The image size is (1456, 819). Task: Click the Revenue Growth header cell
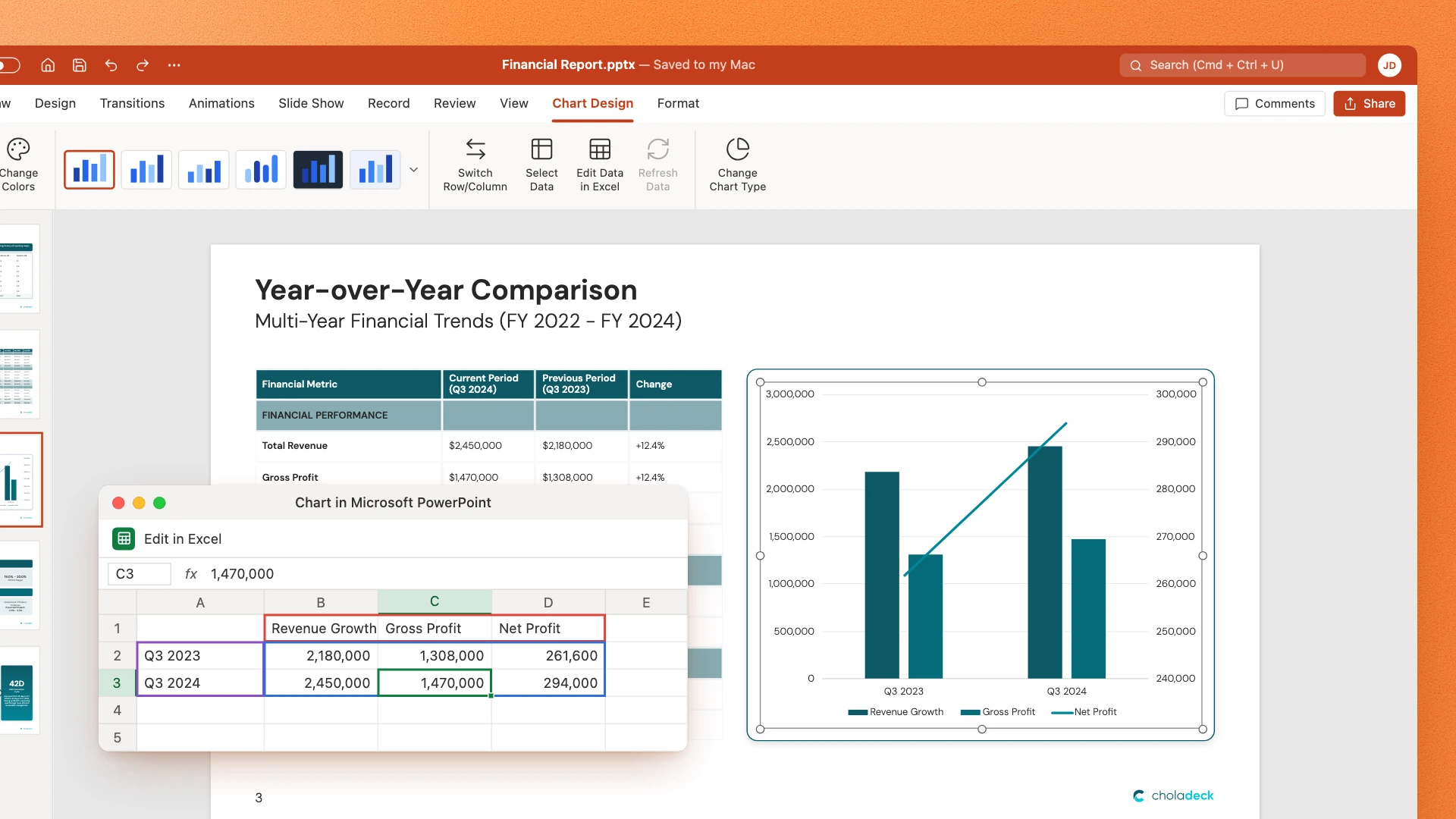pyautogui.click(x=322, y=629)
